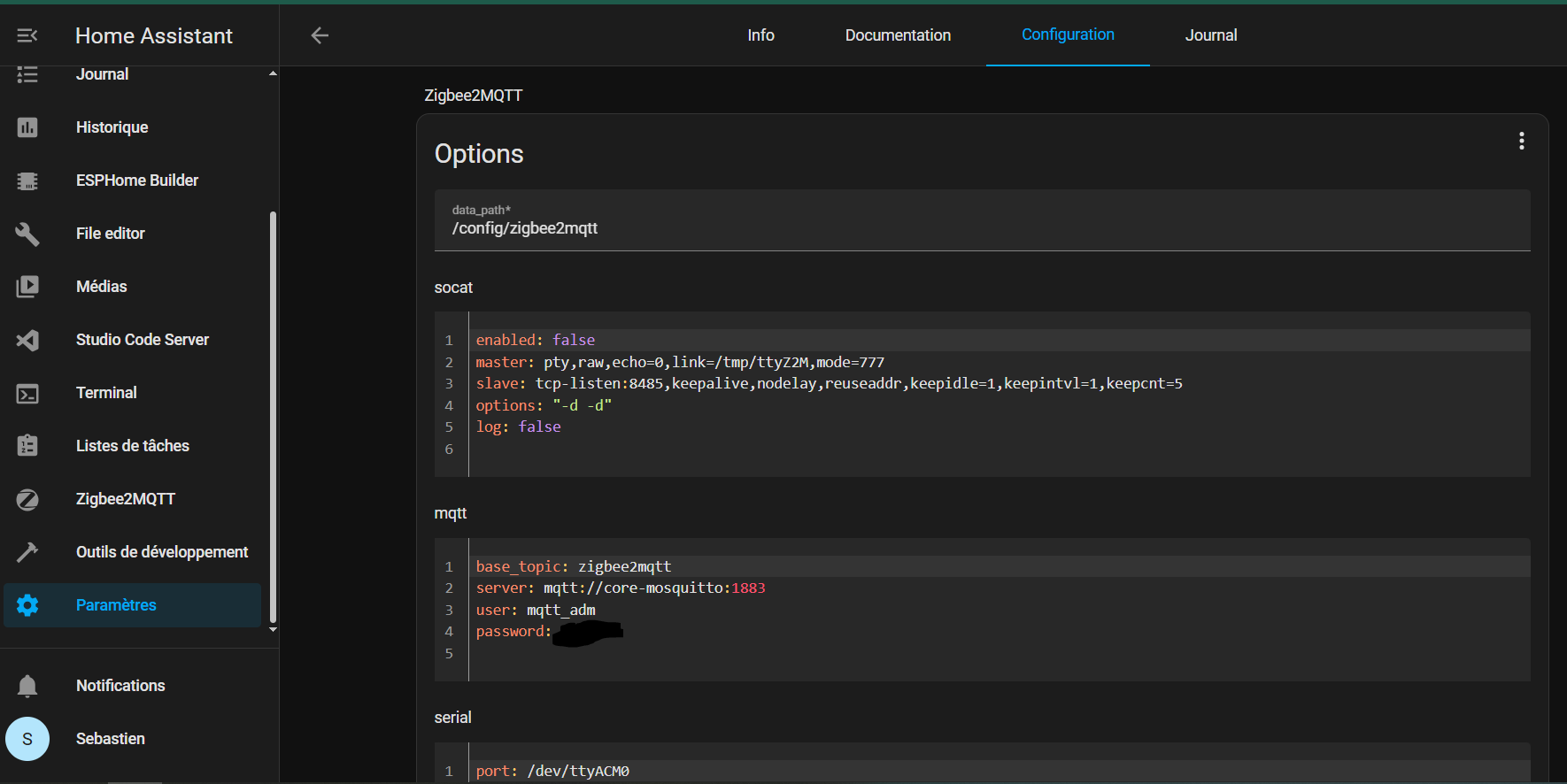Open the Documentation tab
This screenshot has width=1567, height=784.
(898, 35)
